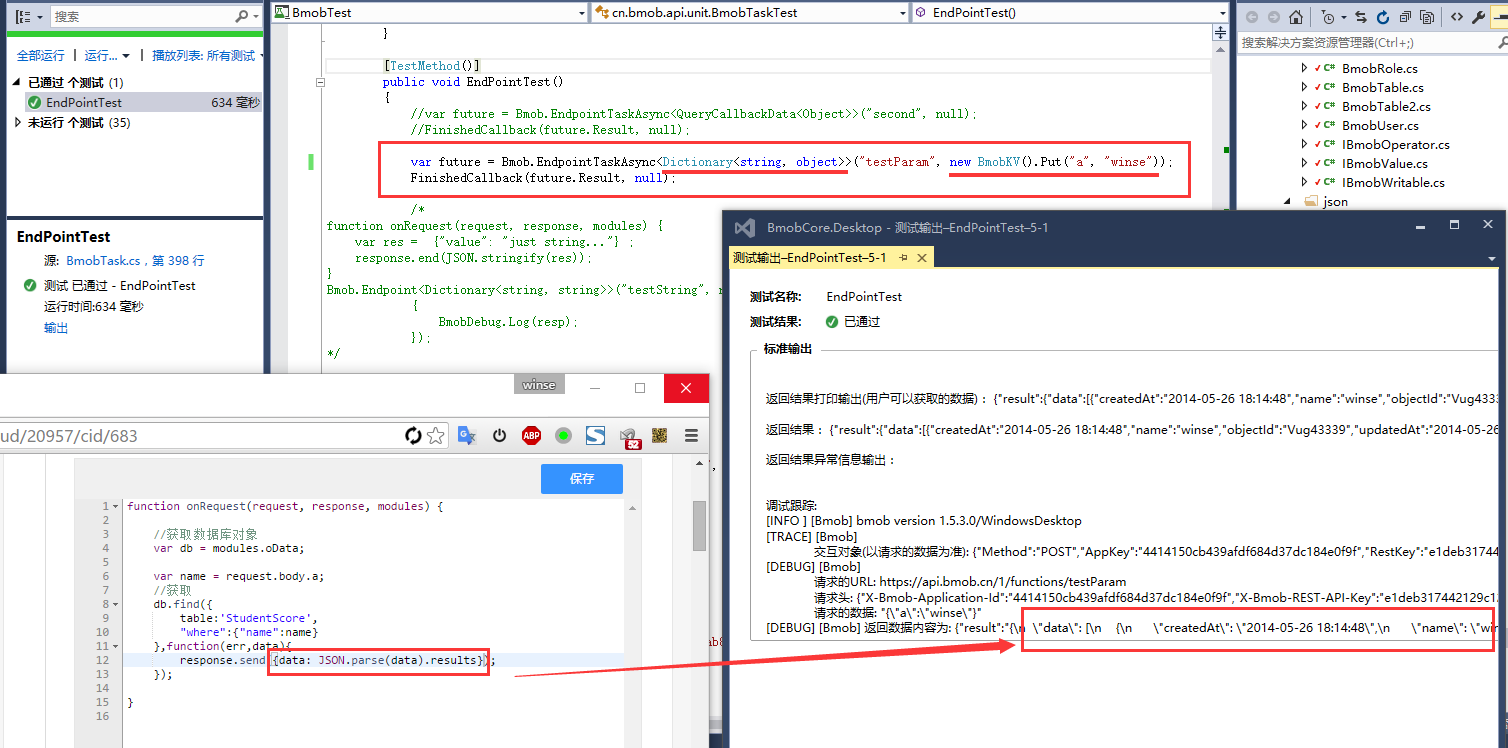This screenshot has height=748, width=1508.
Task: Expand the BmobRole.cs tree node
Action: point(1304,69)
